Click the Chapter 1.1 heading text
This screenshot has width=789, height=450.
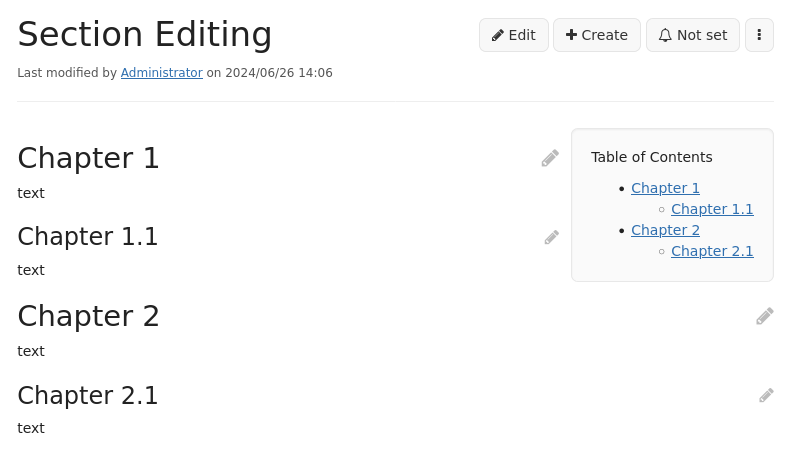(x=88, y=237)
